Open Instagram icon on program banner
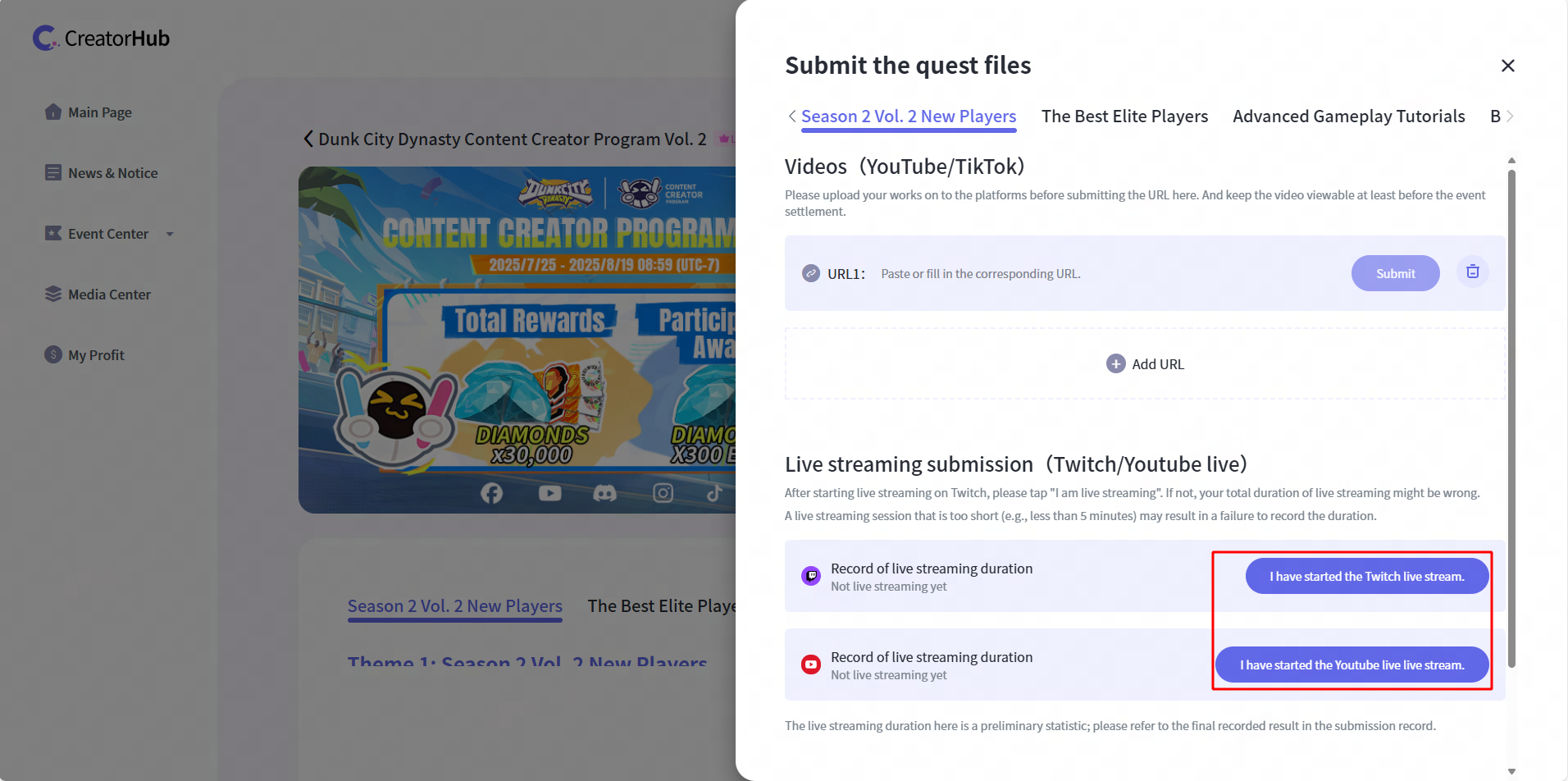This screenshot has height=781, width=1568. pos(663,493)
